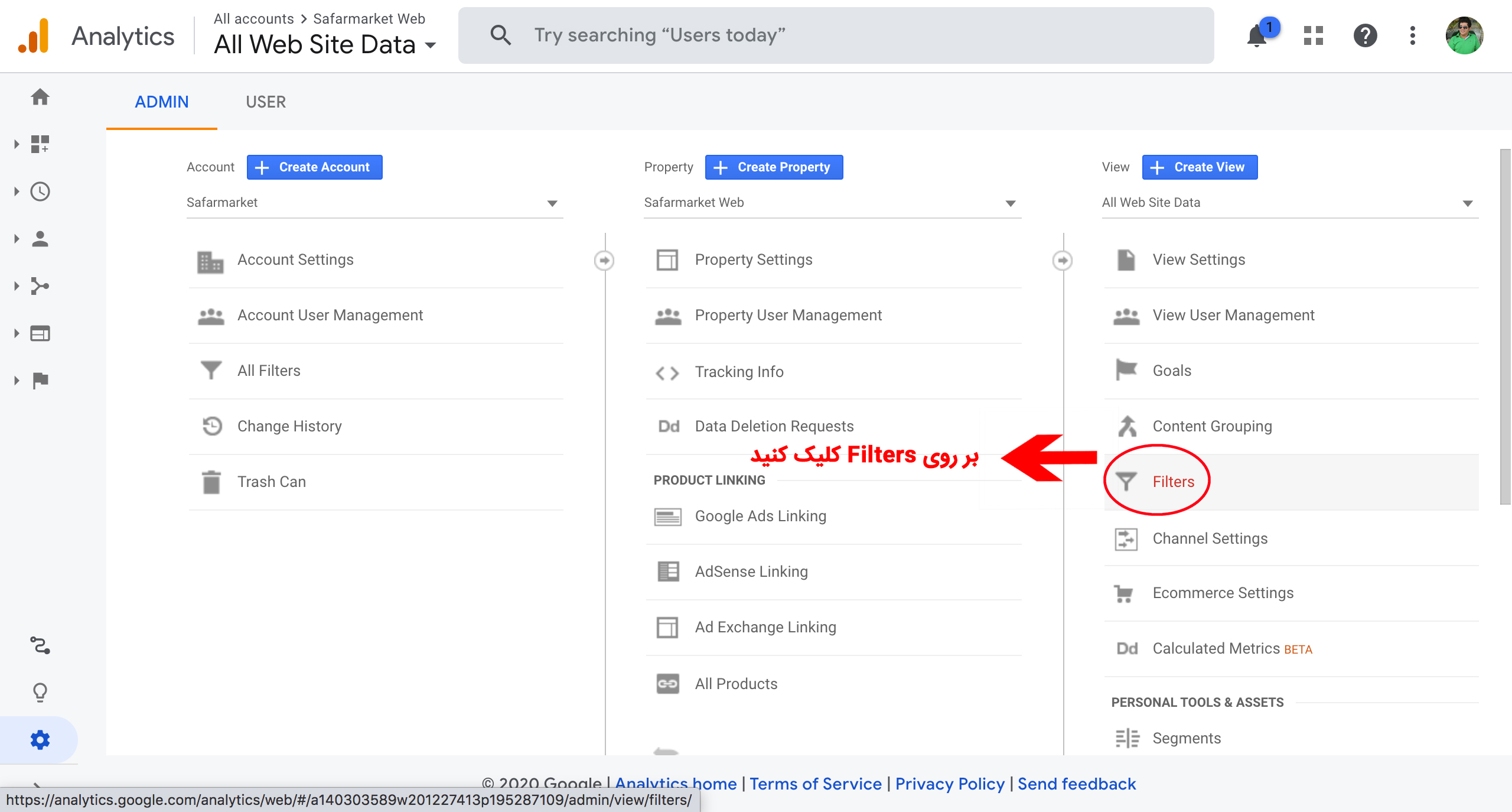This screenshot has width=1512, height=812.
Task: Click arrow circle between Property and View
Action: click(1063, 260)
